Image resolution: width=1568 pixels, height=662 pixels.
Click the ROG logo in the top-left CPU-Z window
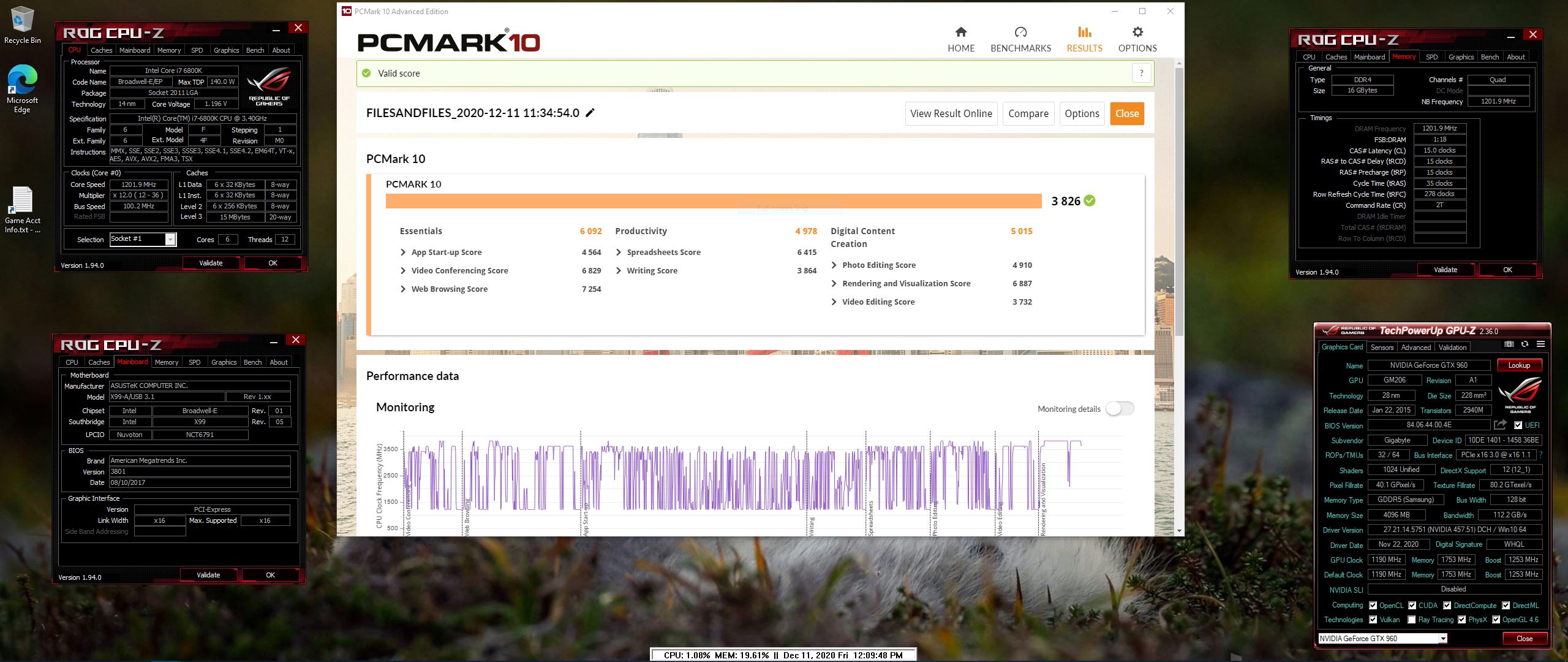pos(268,86)
